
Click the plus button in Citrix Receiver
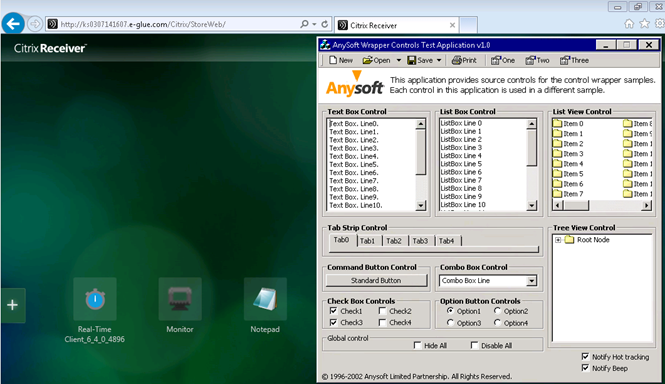13,305
